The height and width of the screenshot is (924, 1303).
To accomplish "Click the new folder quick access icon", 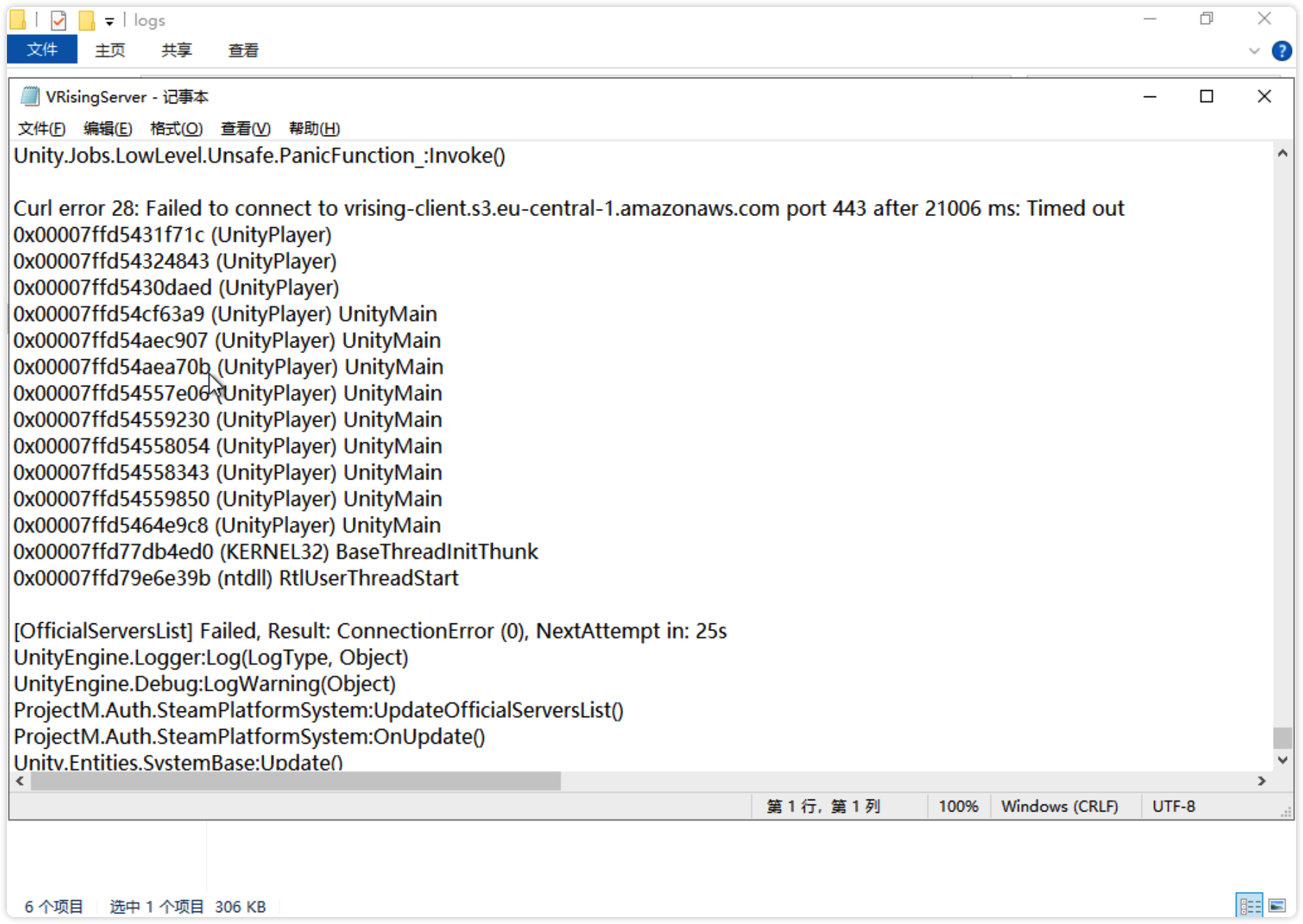I will [x=86, y=20].
